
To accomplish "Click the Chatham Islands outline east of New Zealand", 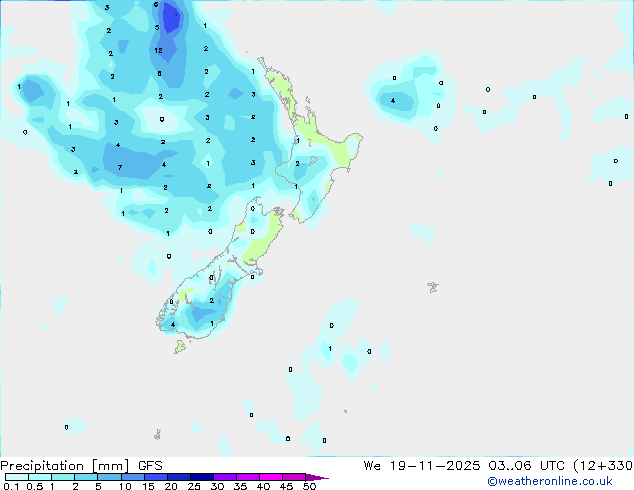I will coord(433,287).
